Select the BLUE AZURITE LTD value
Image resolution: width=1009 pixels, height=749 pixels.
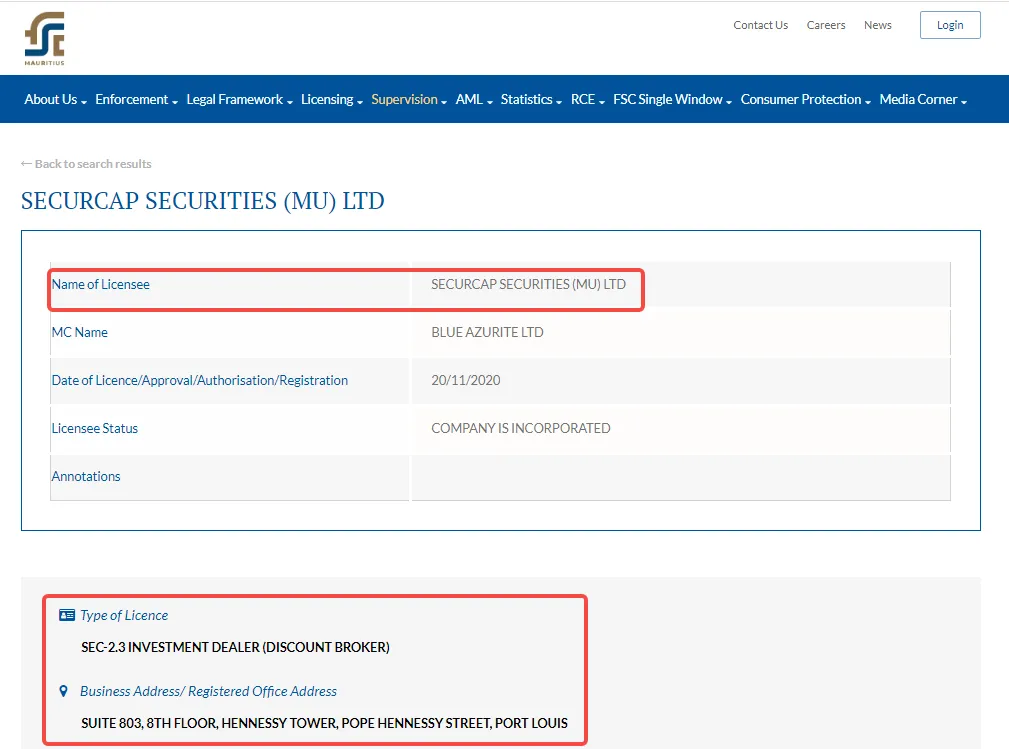click(x=487, y=333)
